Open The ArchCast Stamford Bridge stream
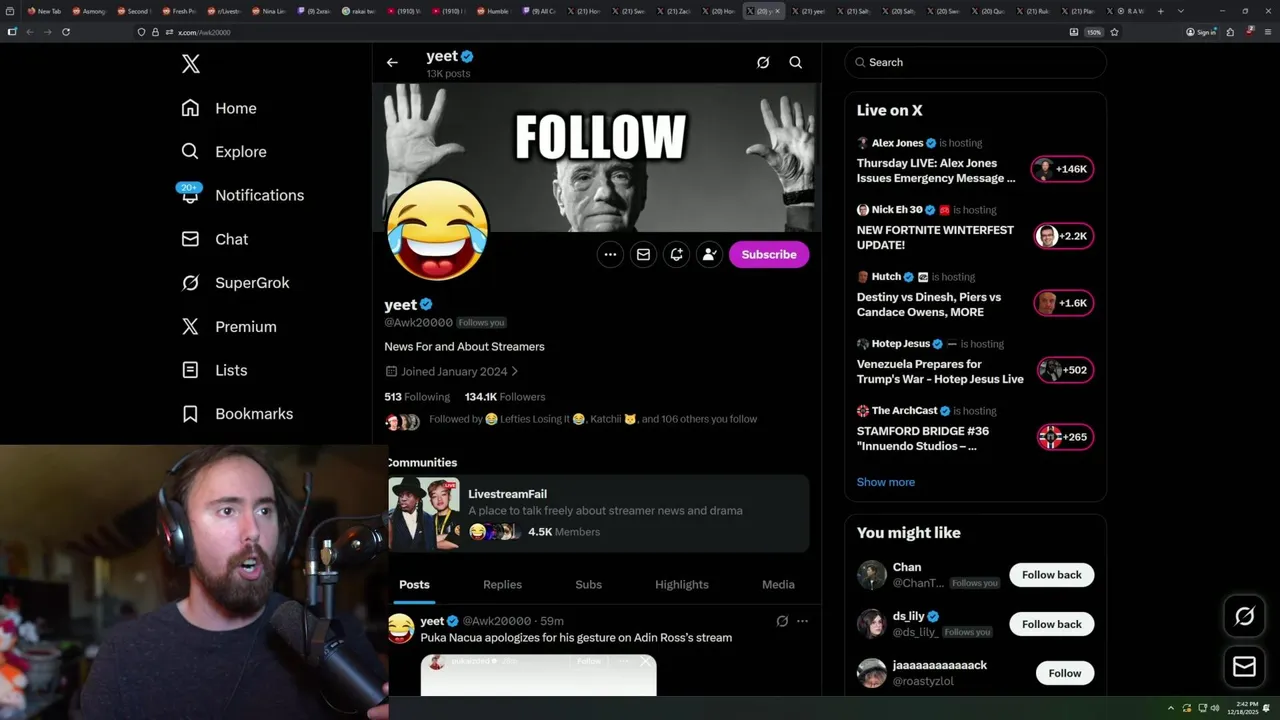Viewport: 1280px width, 720px height. 923,438
